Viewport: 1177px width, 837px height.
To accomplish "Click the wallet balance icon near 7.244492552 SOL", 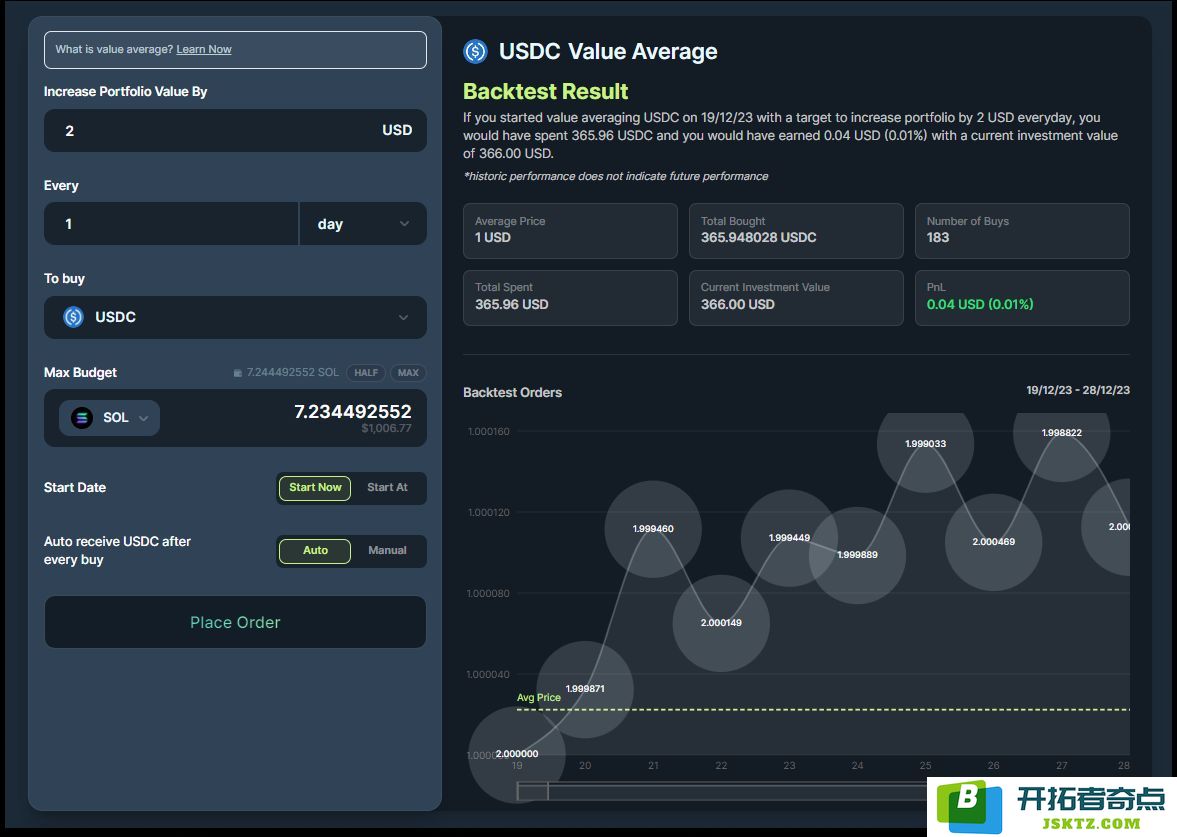I will [x=238, y=373].
